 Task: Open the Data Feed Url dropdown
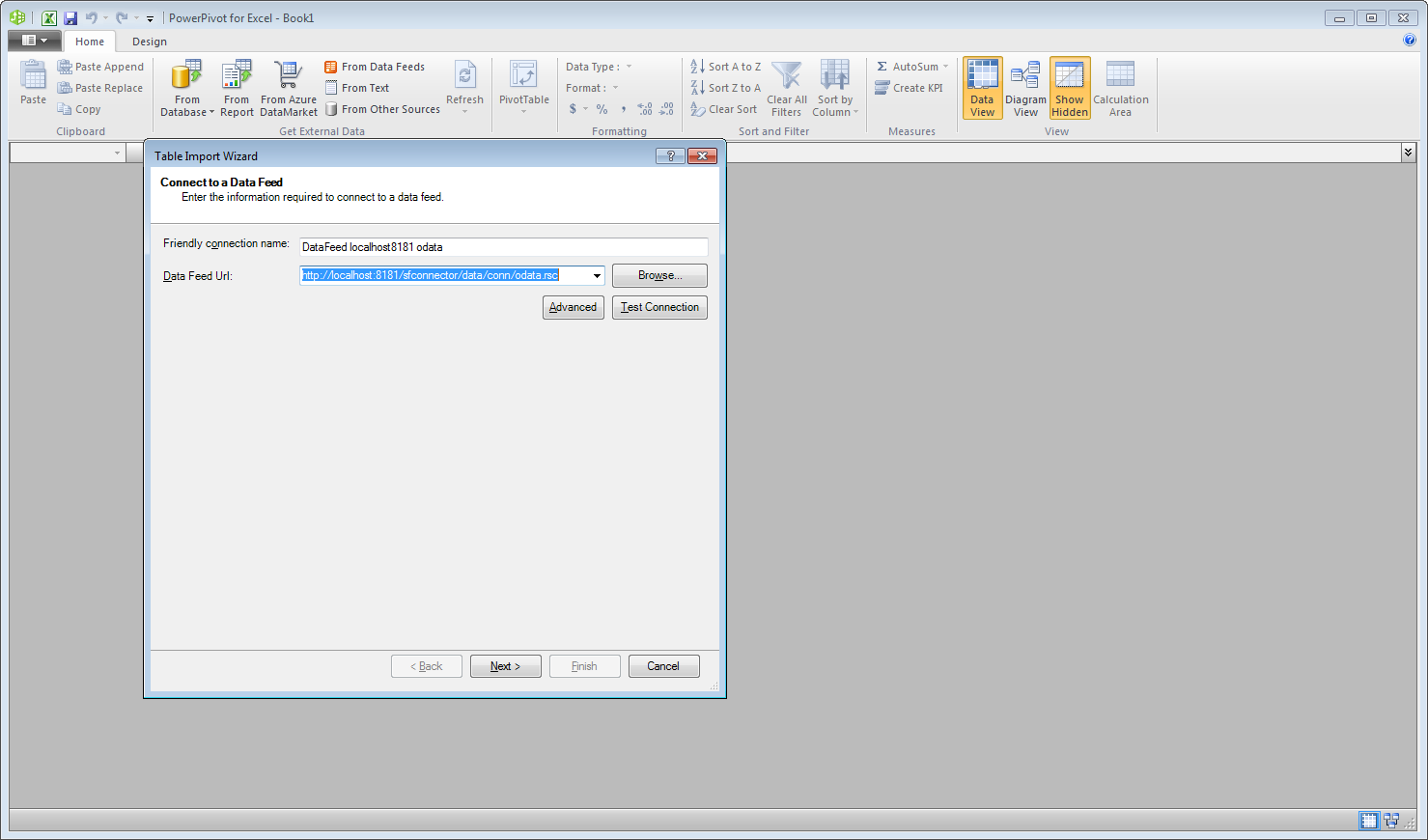pos(597,275)
